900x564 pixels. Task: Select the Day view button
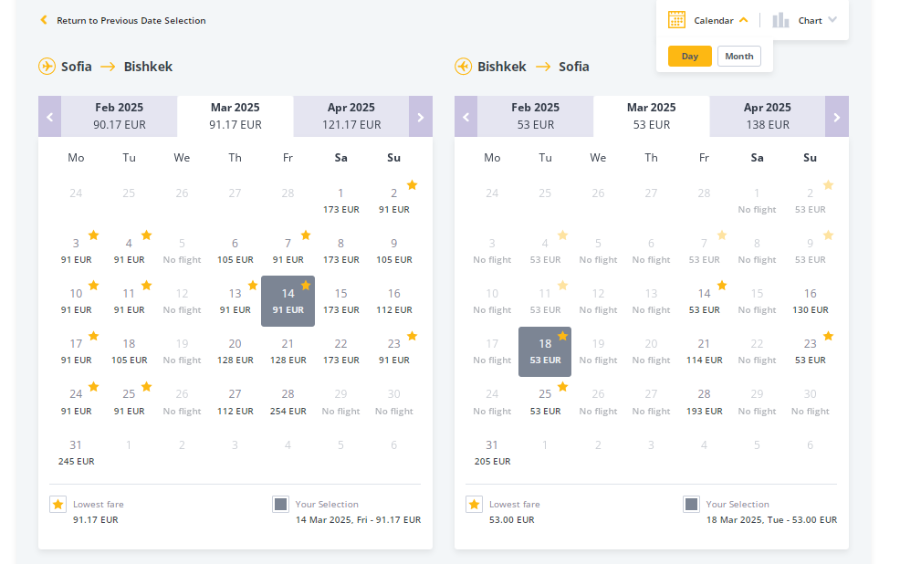pos(690,56)
